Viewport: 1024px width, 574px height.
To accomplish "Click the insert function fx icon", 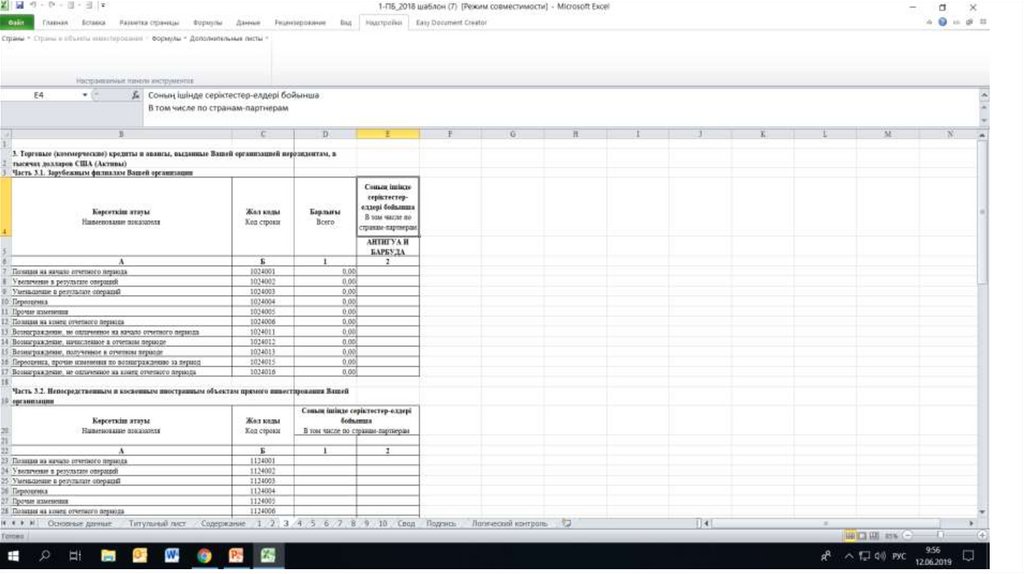I will pos(135,95).
